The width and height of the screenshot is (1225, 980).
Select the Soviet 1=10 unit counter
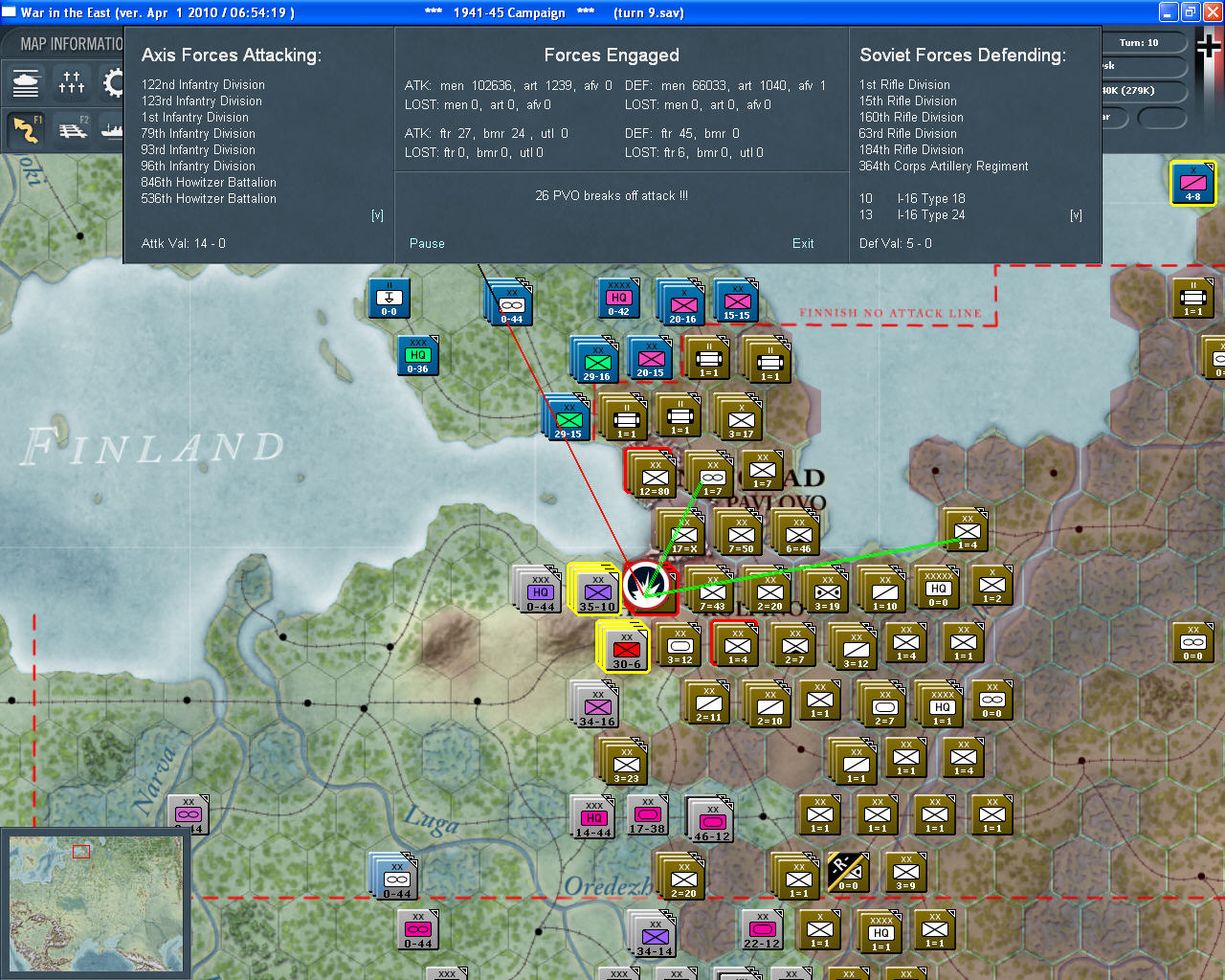883,591
